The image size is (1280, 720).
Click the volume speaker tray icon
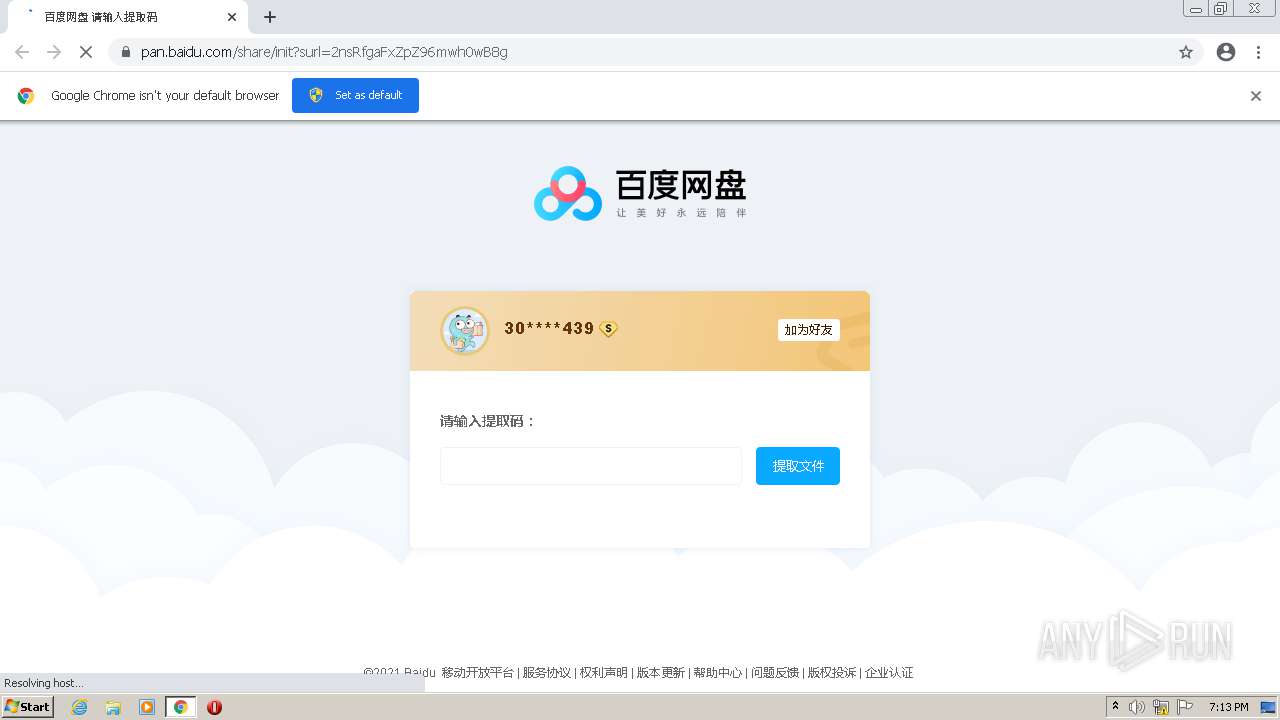point(1137,707)
